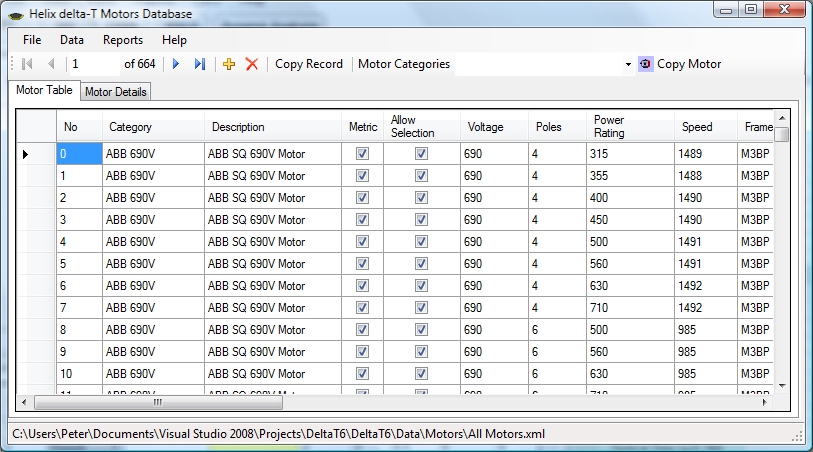
Task: Click Copy Record button
Action: point(309,64)
